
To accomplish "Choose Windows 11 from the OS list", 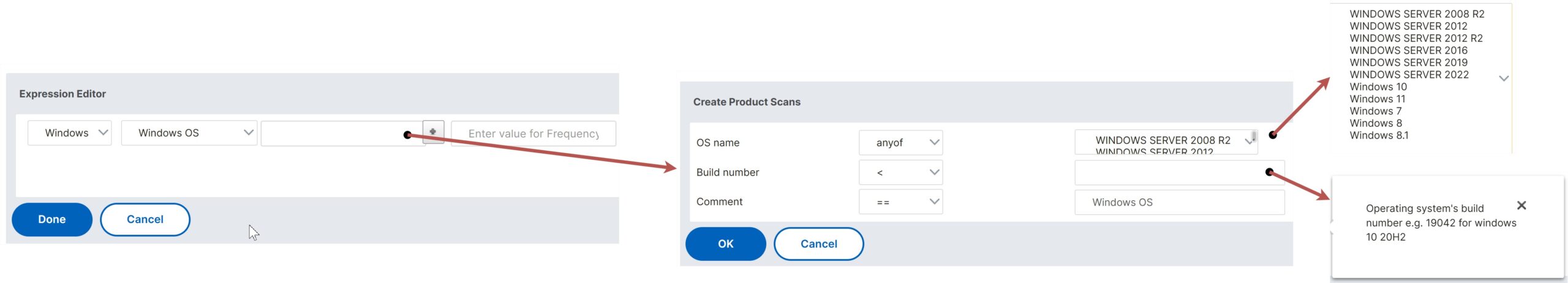I will pos(1378,99).
